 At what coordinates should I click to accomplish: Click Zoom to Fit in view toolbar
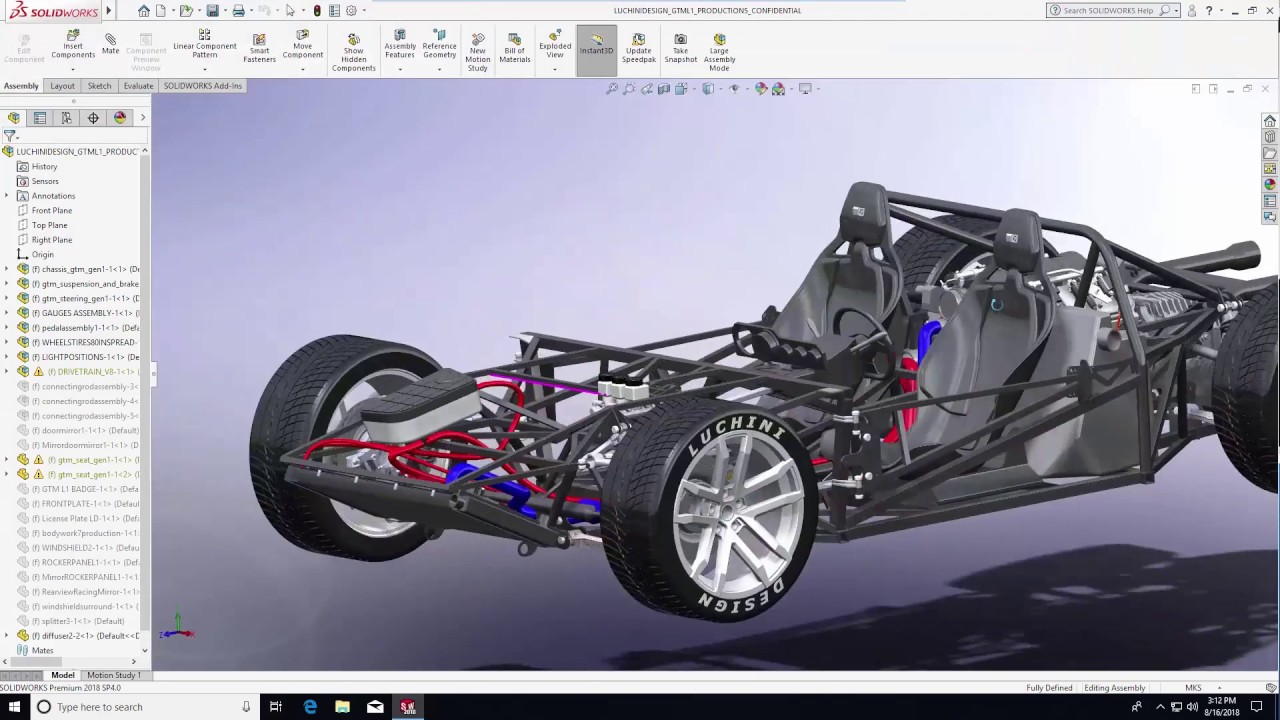click(x=612, y=89)
